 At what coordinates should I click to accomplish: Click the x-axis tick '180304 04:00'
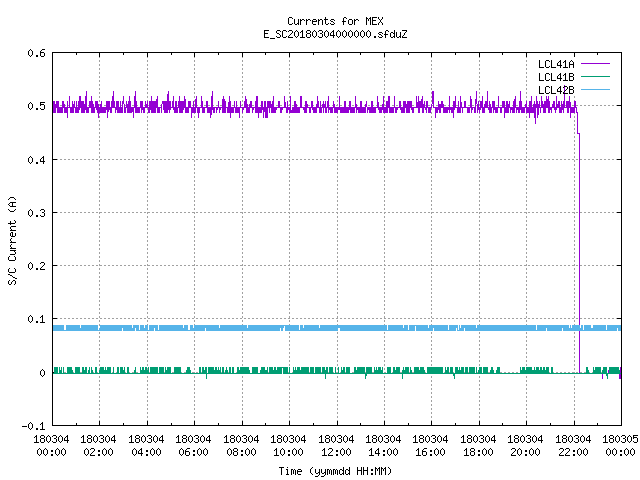click(x=147, y=446)
